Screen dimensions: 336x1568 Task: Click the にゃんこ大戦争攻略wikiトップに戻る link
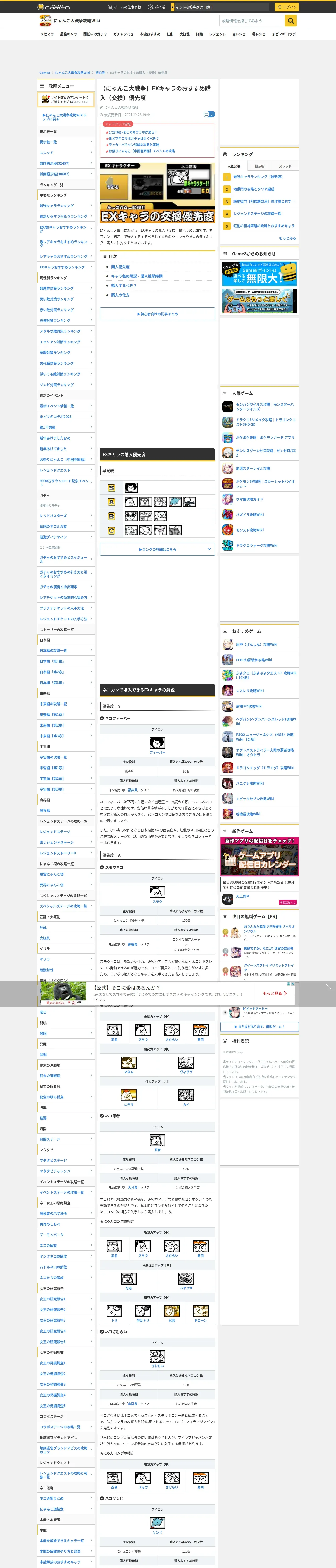(65, 117)
